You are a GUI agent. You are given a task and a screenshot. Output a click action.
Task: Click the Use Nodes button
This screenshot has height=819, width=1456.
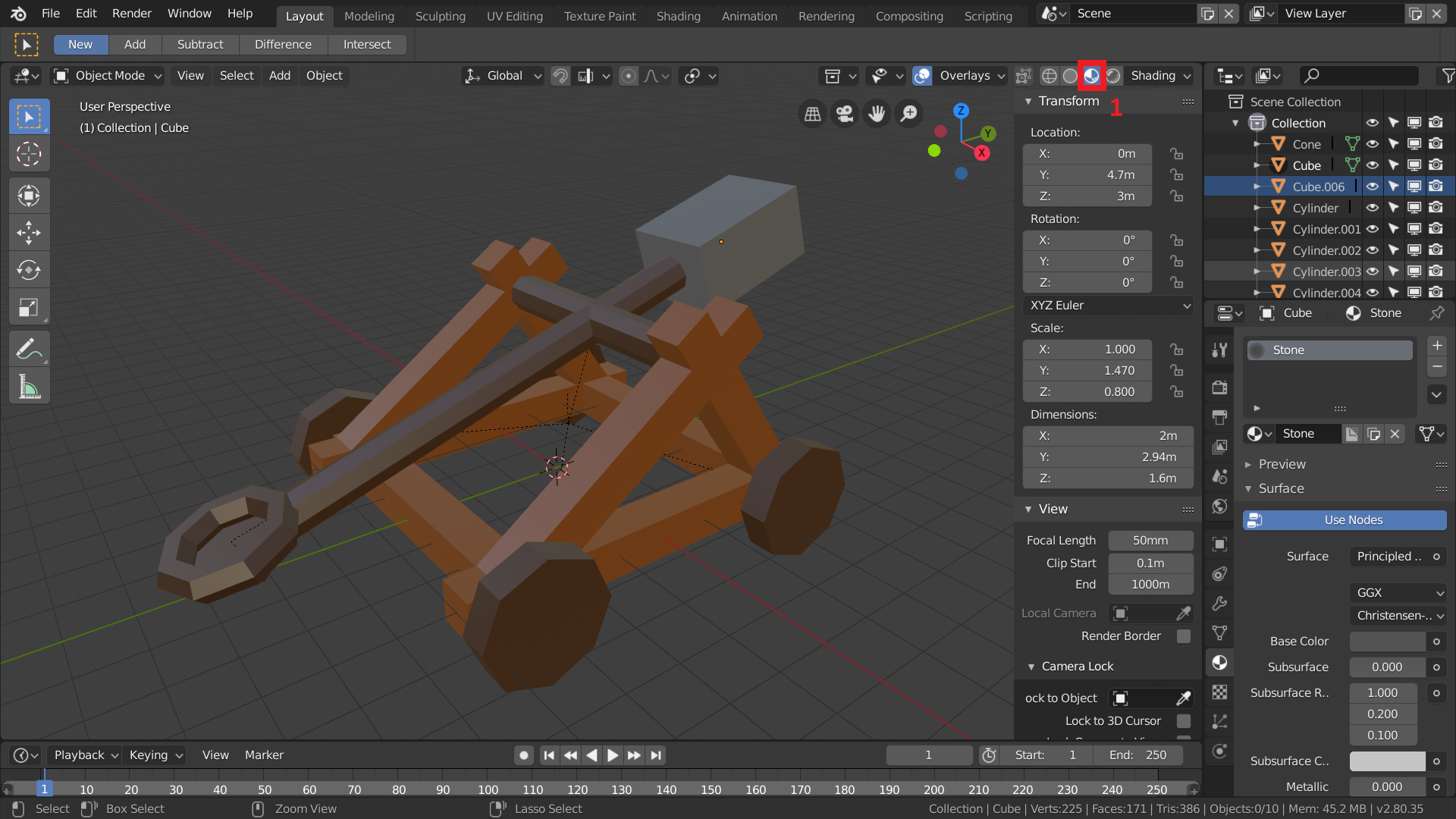click(1345, 520)
